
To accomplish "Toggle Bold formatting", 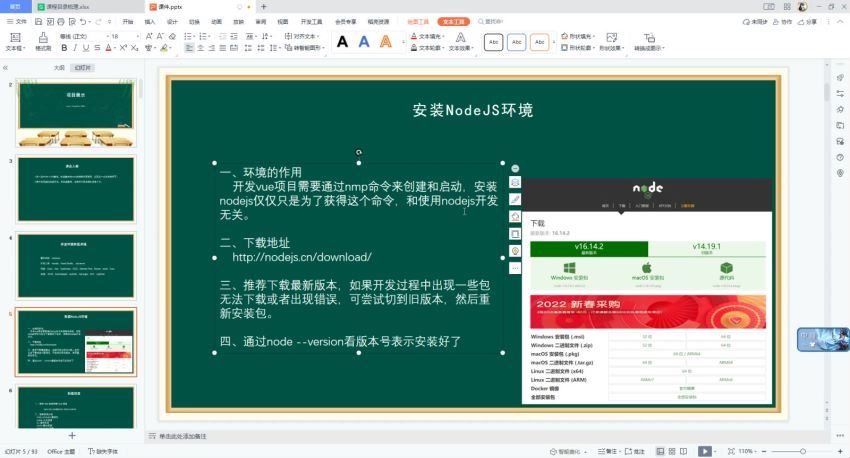I will pyautogui.click(x=64, y=48).
